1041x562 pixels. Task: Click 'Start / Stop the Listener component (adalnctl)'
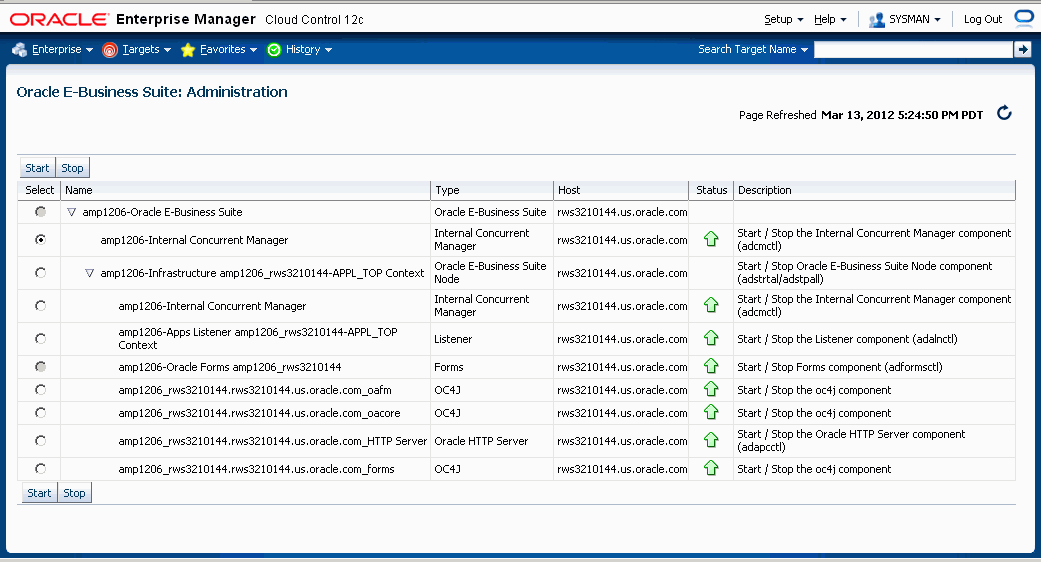tap(847, 339)
